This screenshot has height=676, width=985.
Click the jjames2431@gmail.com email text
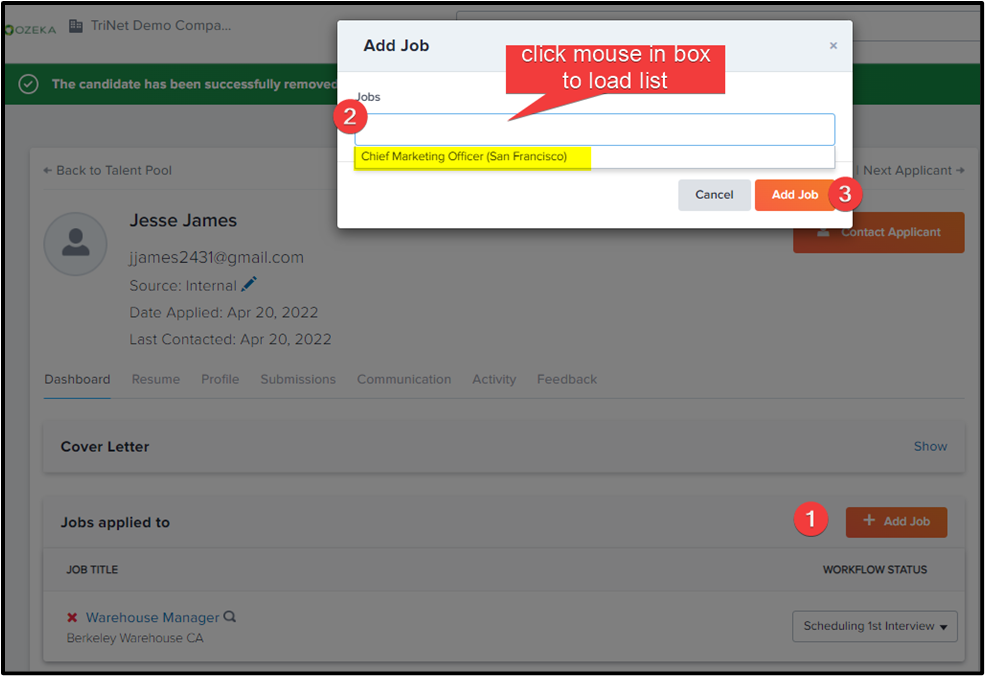[216, 258]
